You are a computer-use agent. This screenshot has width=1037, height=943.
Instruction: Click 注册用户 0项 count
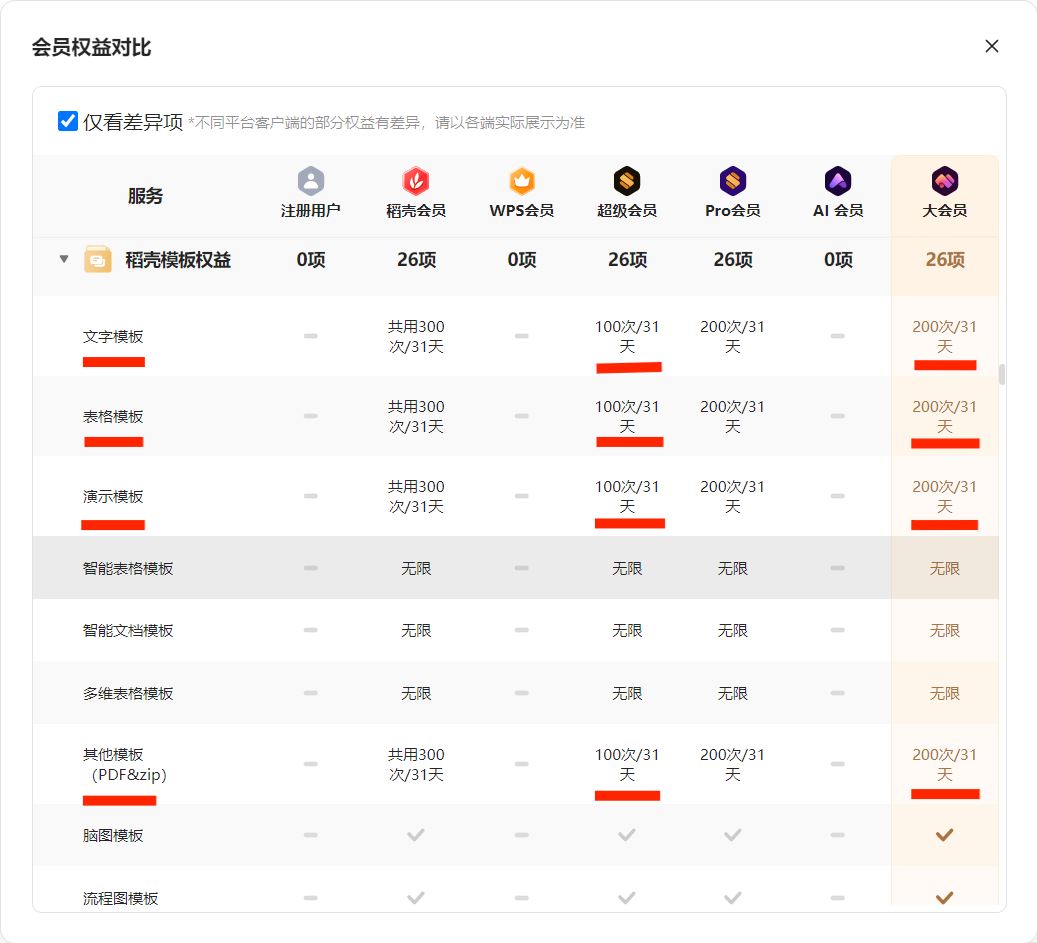311,260
